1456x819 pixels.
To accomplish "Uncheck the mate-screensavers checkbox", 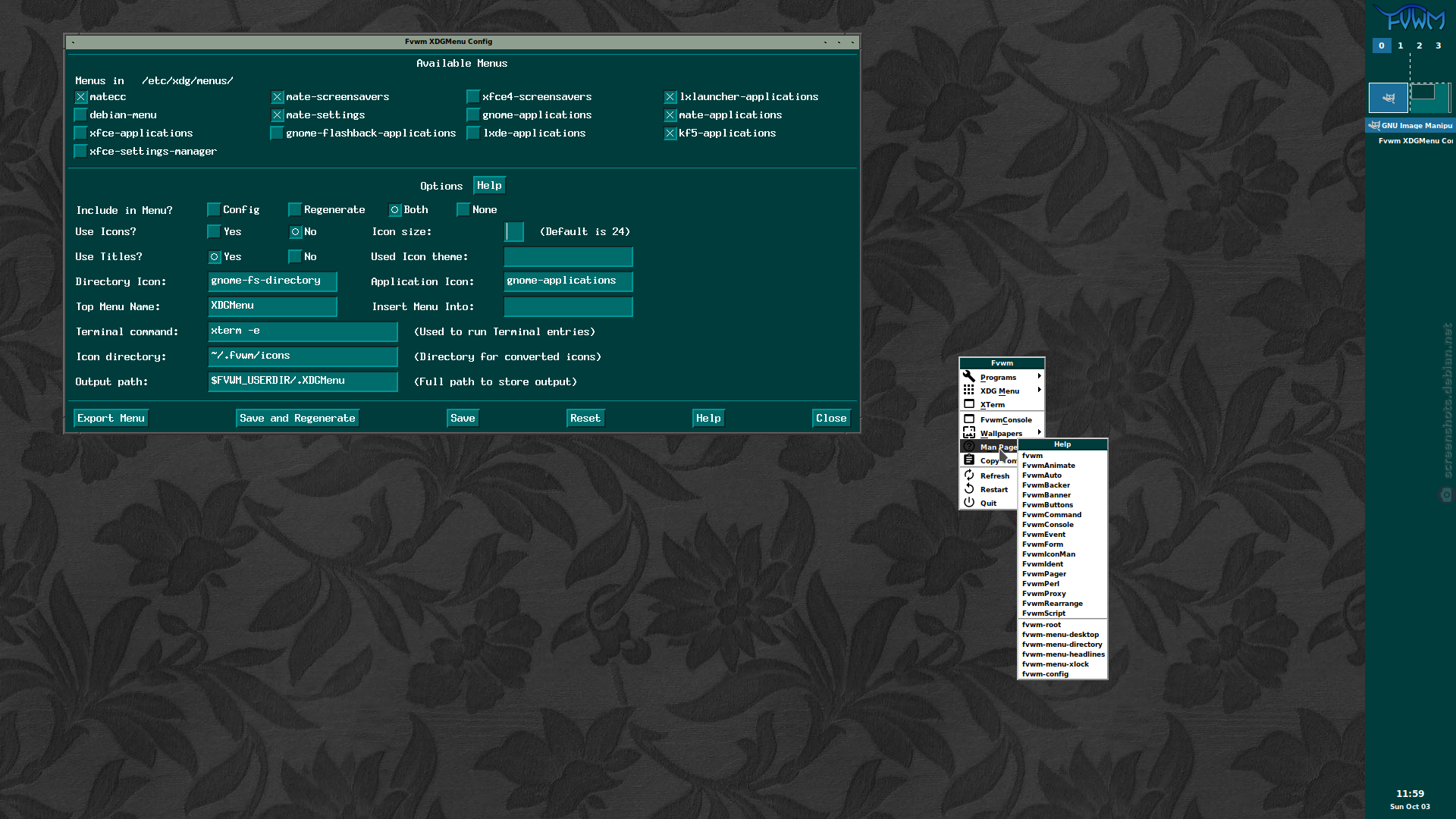I will tap(278, 97).
